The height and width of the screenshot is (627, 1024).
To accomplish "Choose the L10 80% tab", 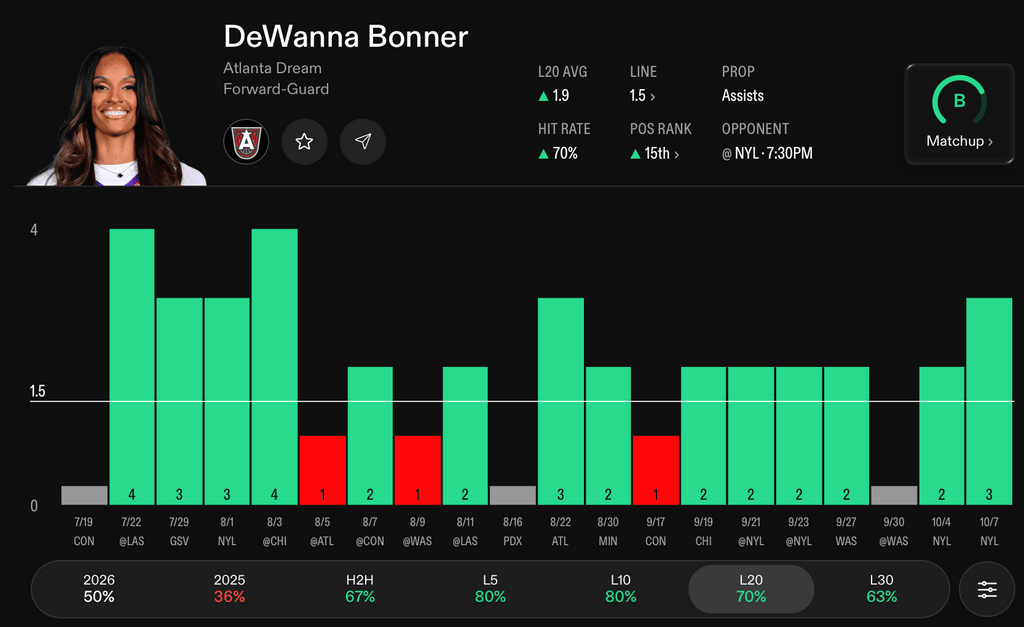I will 620,588.
